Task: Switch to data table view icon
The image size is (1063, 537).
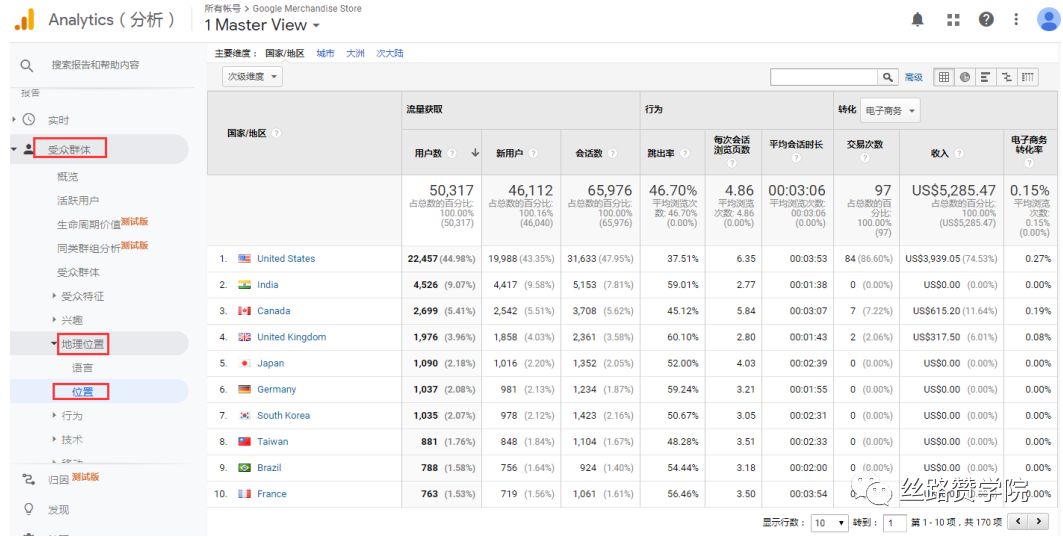Action: 943,77
